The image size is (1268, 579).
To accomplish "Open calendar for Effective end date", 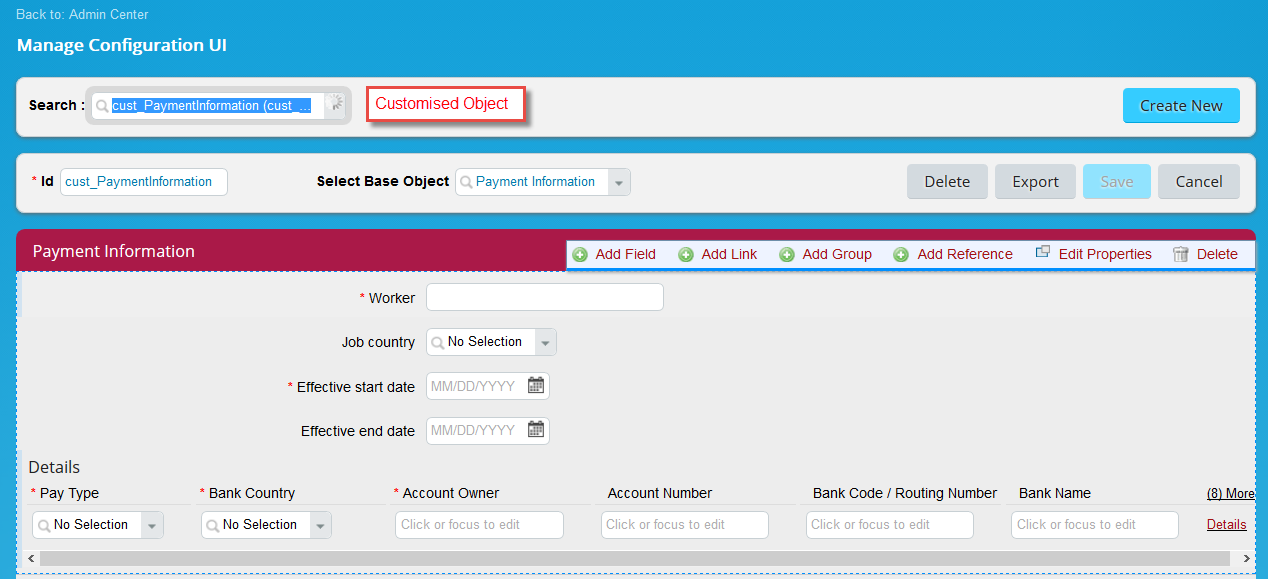I will (x=536, y=429).
